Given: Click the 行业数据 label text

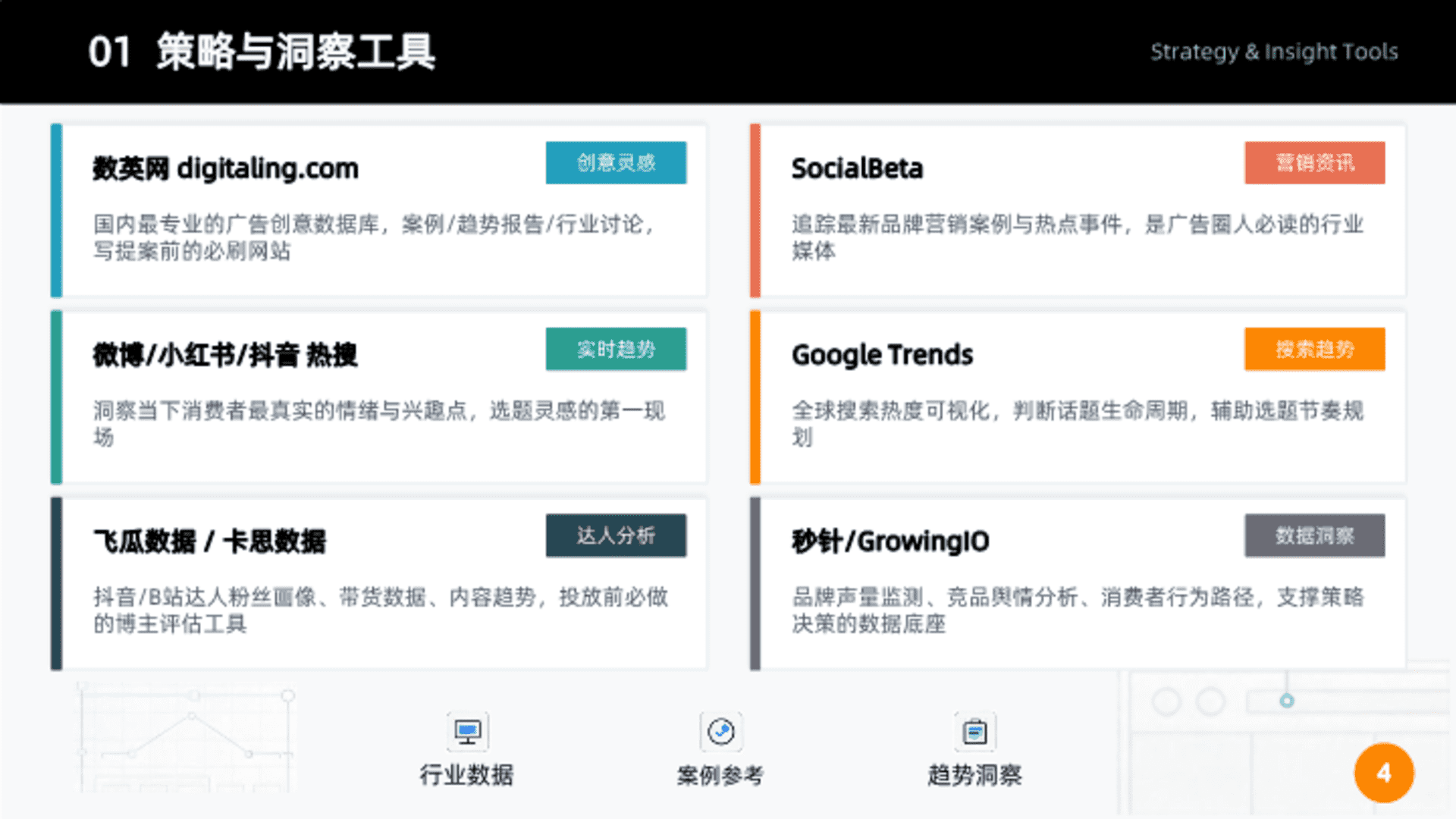Looking at the screenshot, I should coord(467,775).
